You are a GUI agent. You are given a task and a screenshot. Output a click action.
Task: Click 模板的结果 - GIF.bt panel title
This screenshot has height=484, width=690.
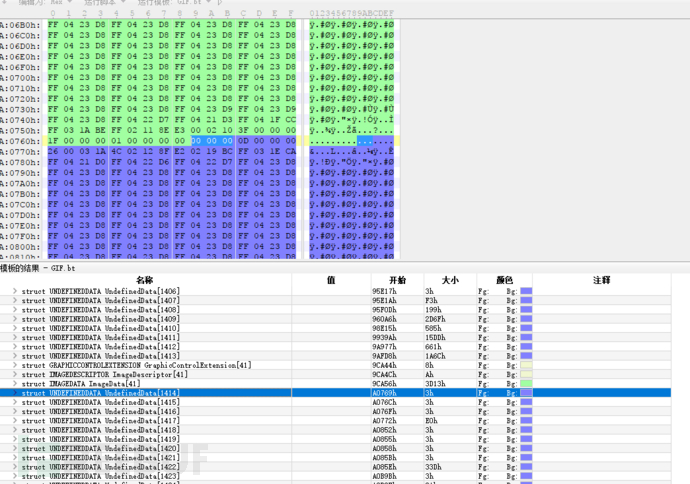pos(38,268)
